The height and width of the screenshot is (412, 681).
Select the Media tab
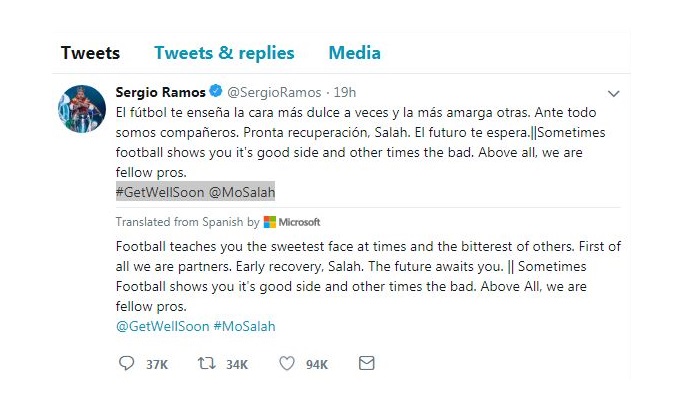354,53
